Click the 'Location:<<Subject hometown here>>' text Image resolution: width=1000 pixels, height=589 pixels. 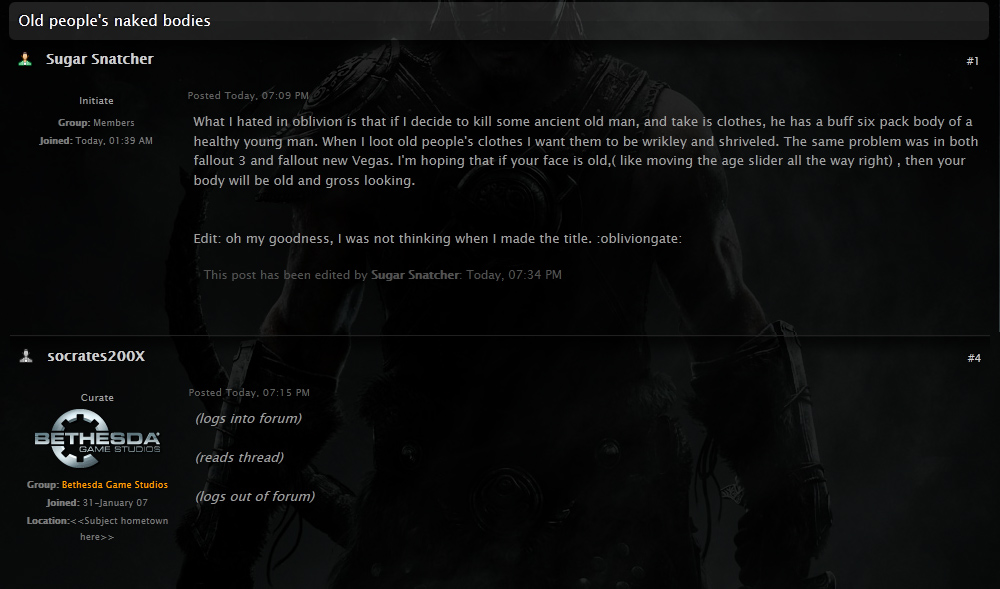(x=97, y=528)
